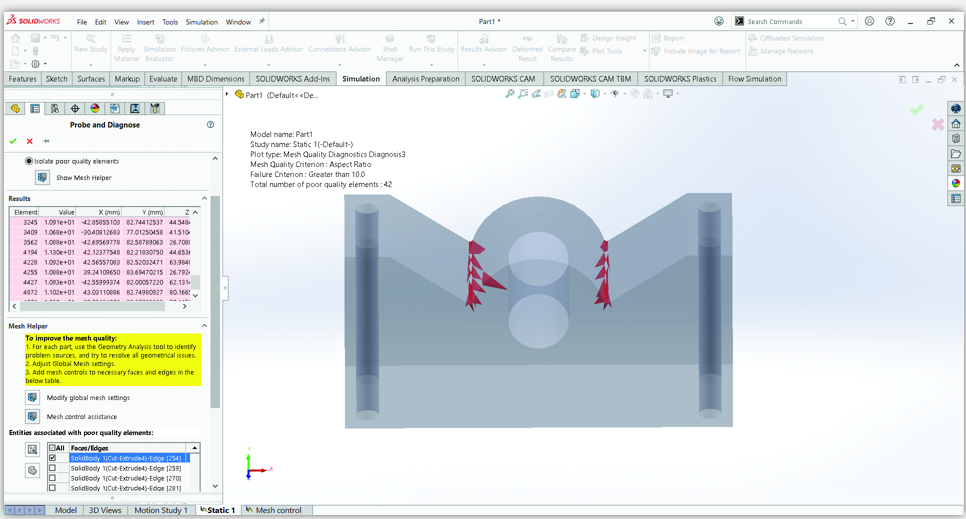Switch to the Model bottom tab
Viewport: 966px width, 519px height.
pos(65,510)
